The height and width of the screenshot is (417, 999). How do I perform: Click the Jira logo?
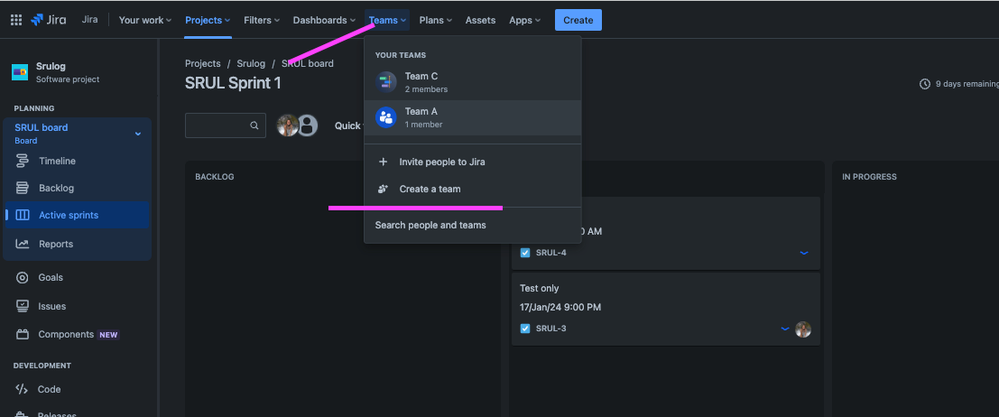point(48,20)
